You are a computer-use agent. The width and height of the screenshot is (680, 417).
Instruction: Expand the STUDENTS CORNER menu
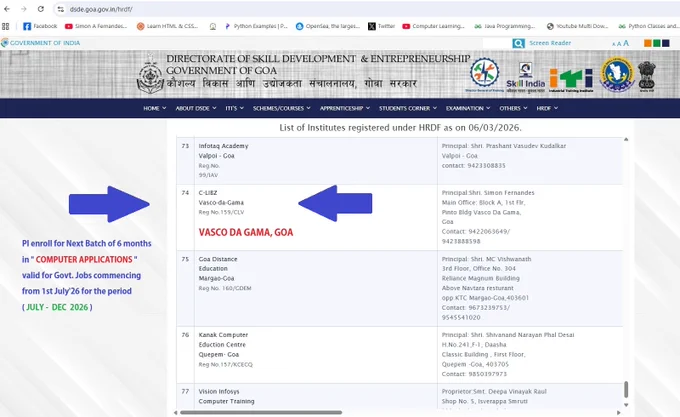tap(408, 108)
